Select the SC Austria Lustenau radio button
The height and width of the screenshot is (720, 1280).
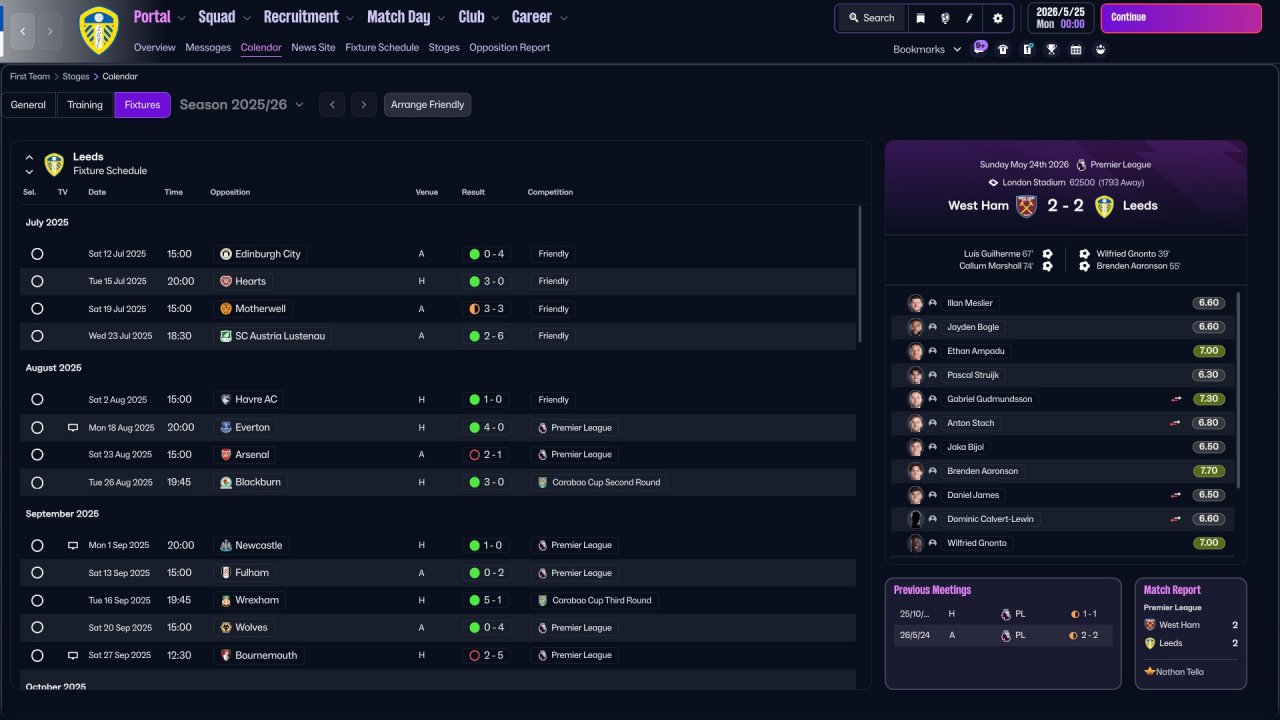click(x=37, y=336)
